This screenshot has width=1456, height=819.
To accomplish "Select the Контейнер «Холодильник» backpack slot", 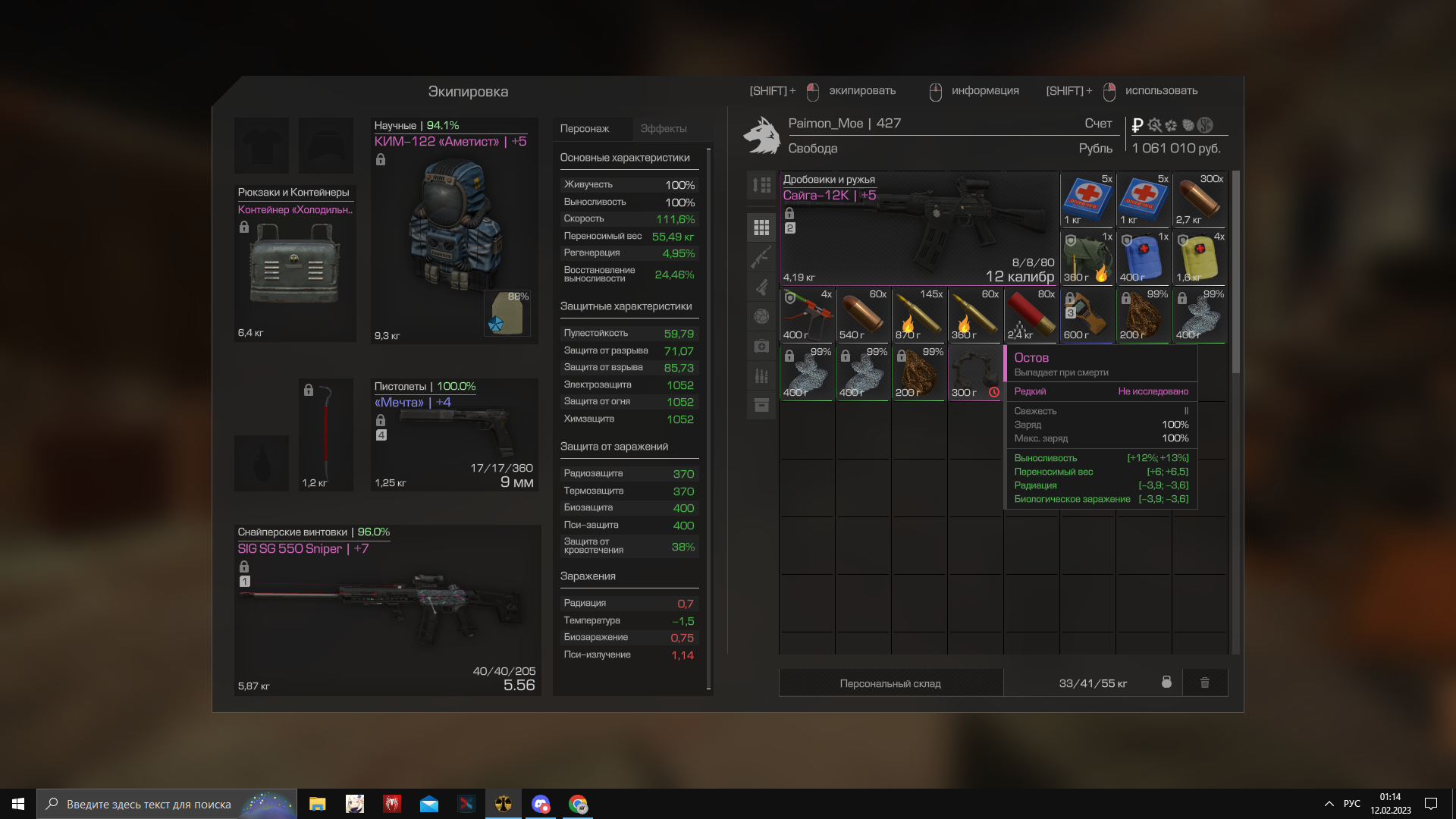I will click(x=295, y=262).
